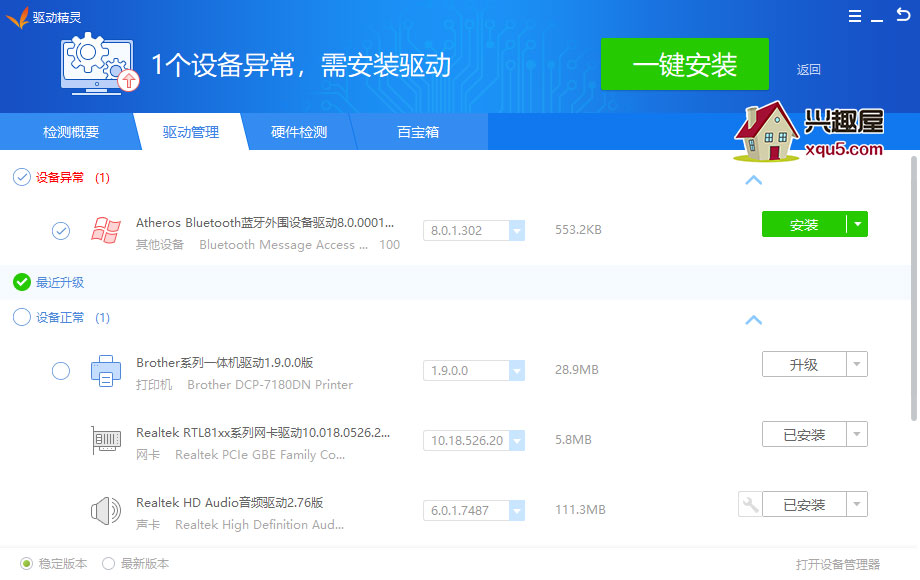The height and width of the screenshot is (580, 920).
Task: Click the wrench repair icon for Realtek audio
Action: 750,504
